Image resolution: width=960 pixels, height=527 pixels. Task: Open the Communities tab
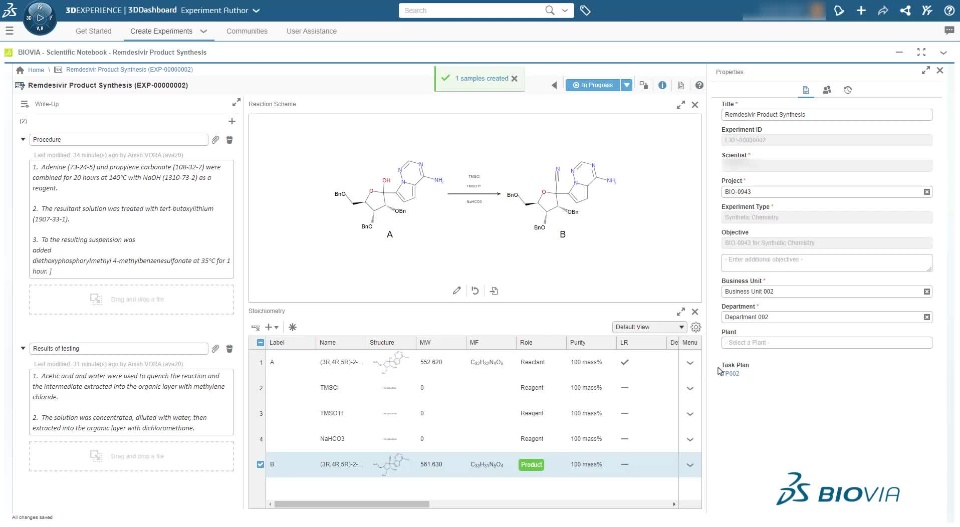click(247, 31)
